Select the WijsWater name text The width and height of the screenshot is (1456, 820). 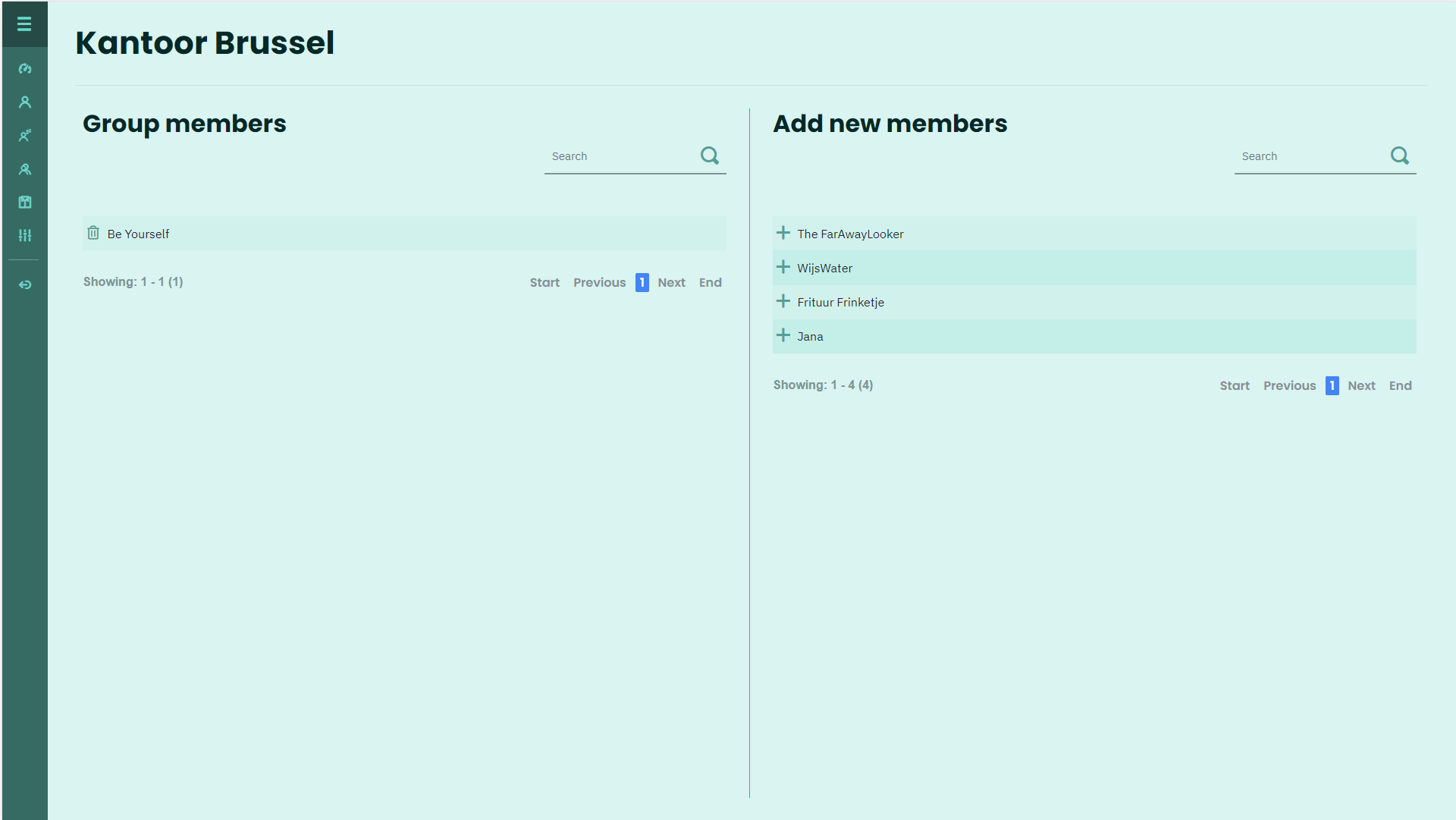coord(824,268)
